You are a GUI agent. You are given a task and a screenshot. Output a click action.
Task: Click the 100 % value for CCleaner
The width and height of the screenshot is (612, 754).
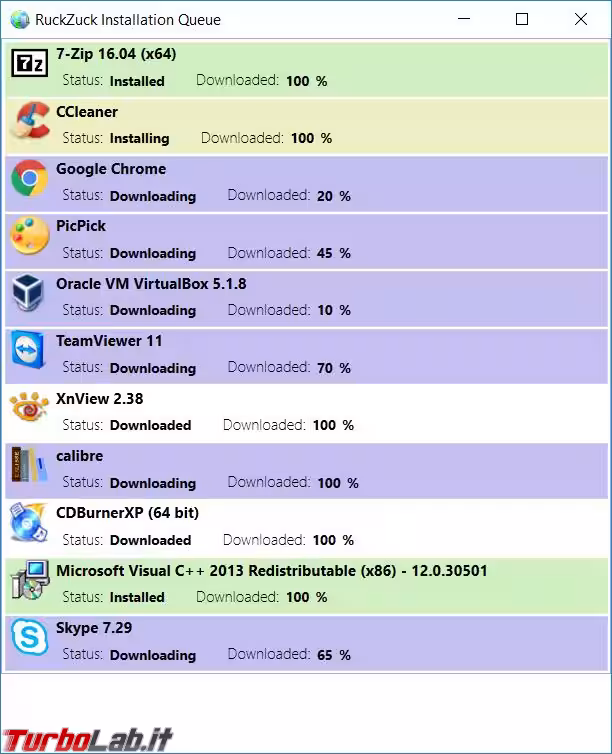coord(312,138)
